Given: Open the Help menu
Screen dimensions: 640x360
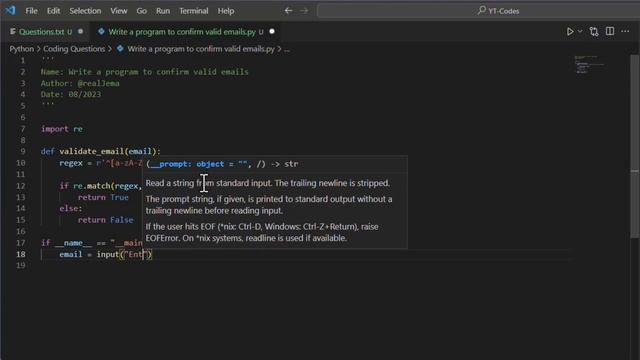Looking at the screenshot, I should pos(226,11).
